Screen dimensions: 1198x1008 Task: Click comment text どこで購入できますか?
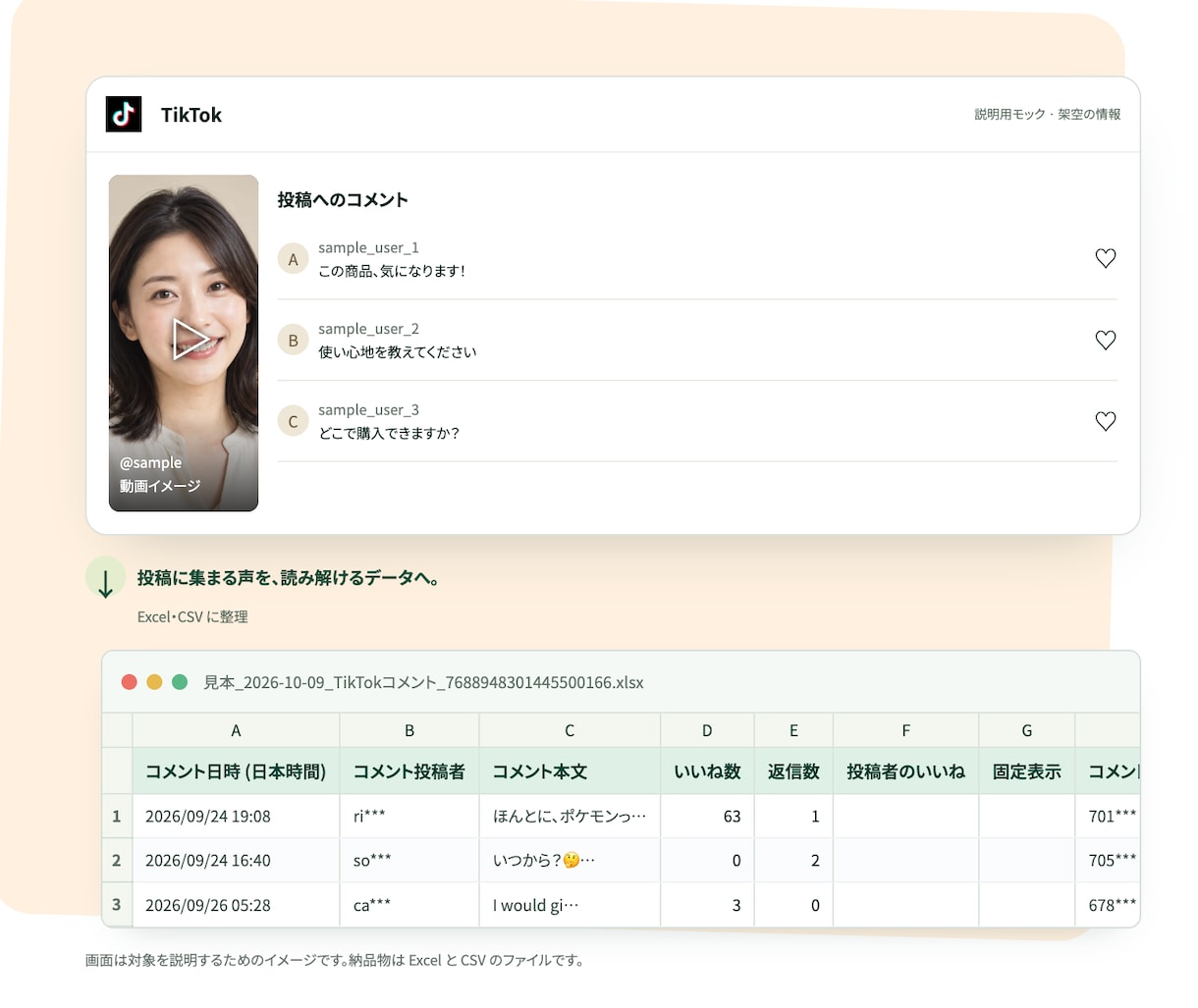389,433
